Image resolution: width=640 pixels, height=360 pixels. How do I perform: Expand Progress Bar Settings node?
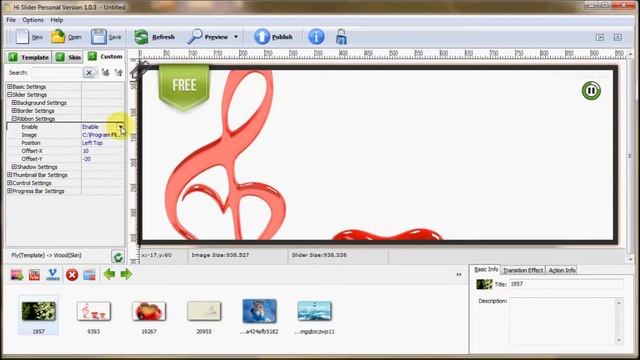click(9, 191)
